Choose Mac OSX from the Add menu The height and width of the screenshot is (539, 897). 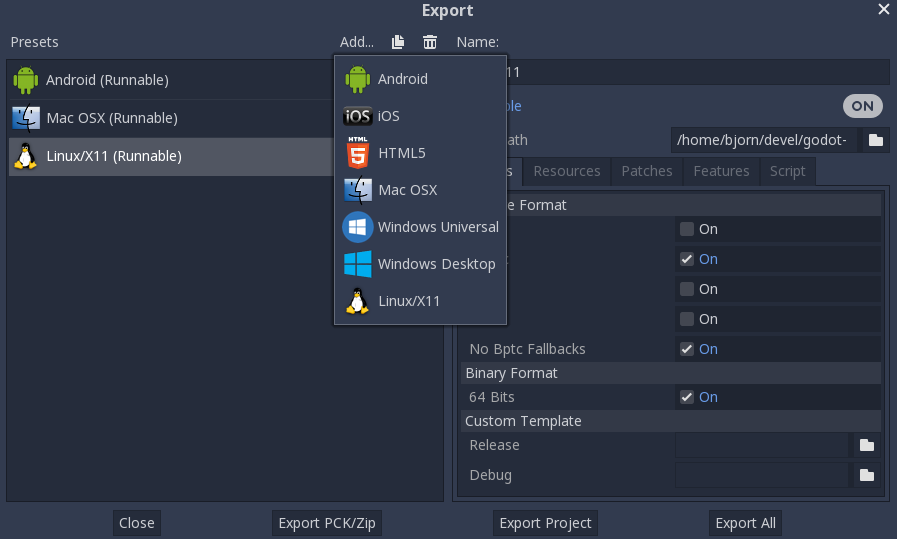[420, 190]
